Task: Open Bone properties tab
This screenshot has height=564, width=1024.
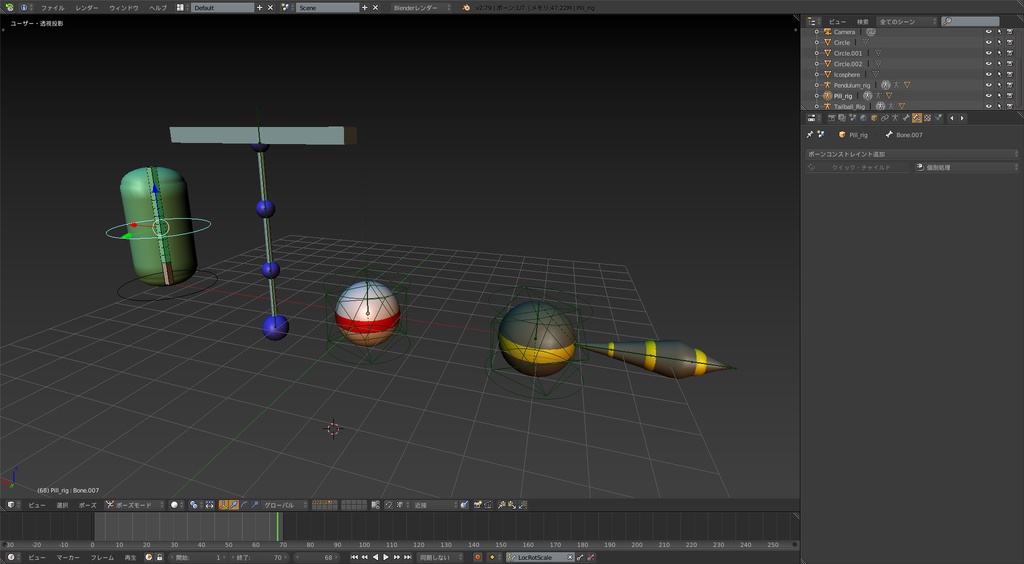Action: click(x=906, y=118)
